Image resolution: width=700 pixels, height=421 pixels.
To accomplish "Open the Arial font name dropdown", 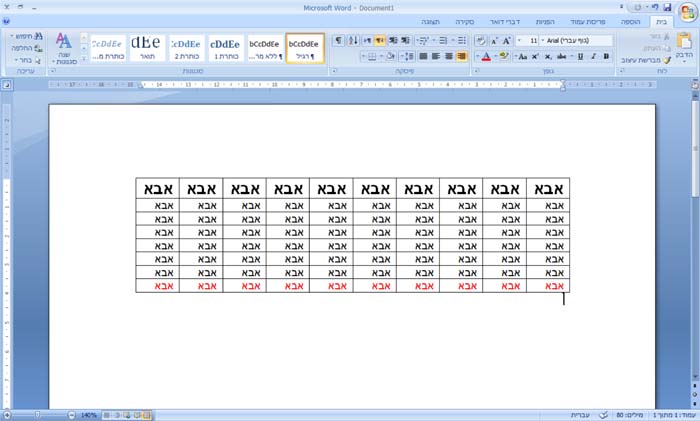I will (543, 41).
